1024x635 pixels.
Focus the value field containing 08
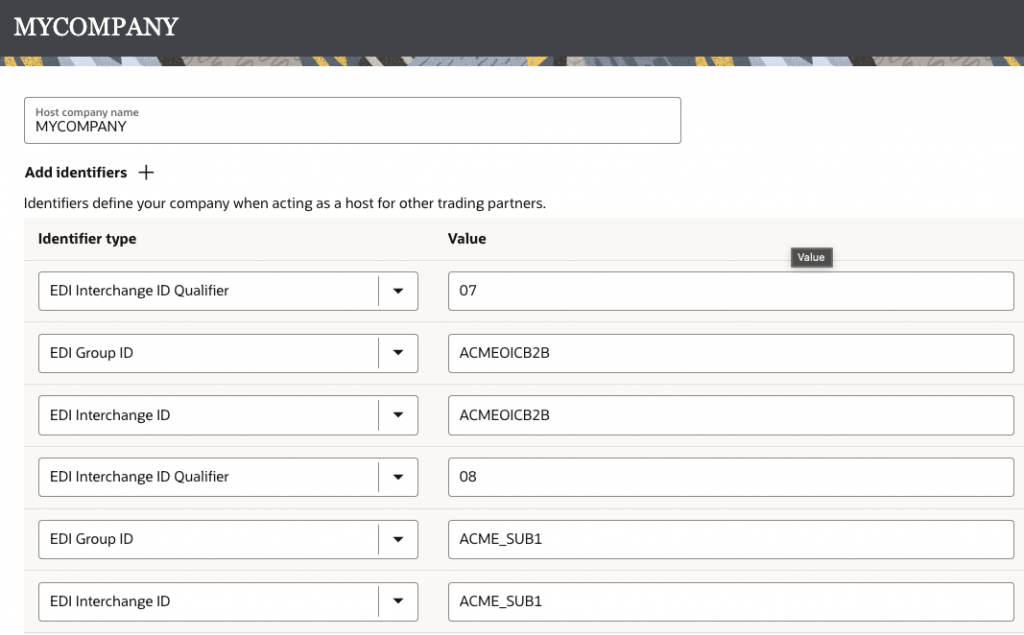(x=730, y=477)
